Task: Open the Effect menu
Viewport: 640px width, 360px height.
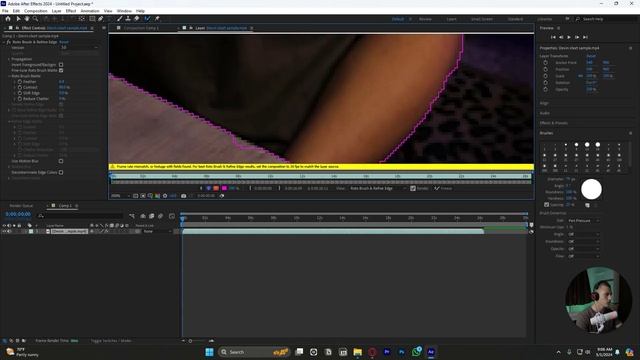Action: point(71,11)
